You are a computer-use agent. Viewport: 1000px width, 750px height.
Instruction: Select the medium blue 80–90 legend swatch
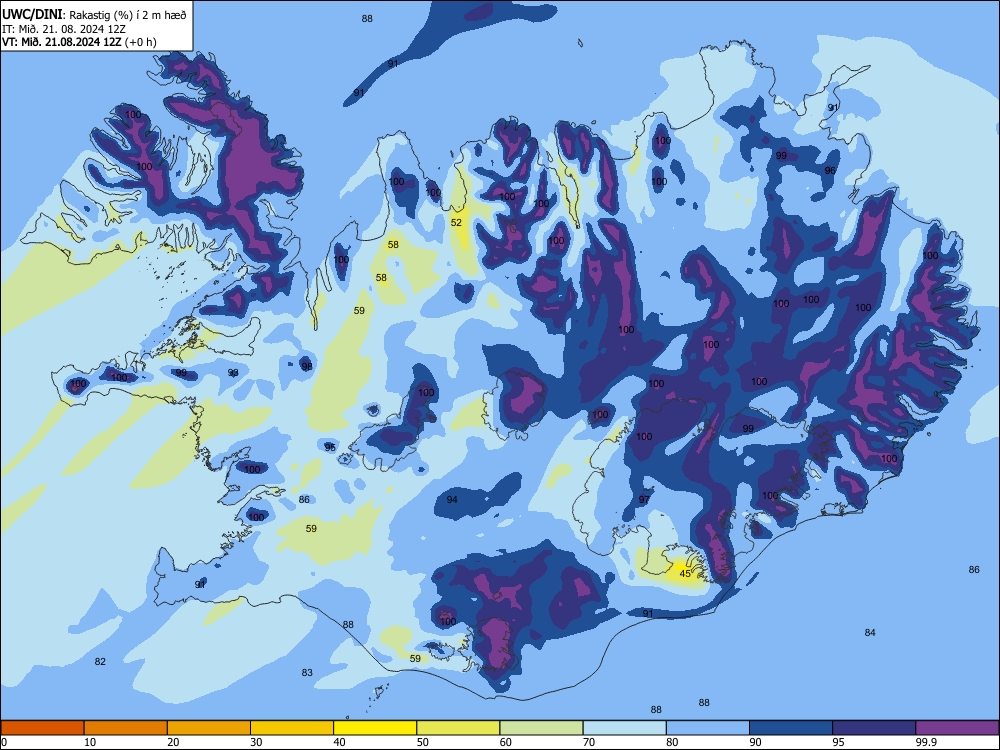708,728
